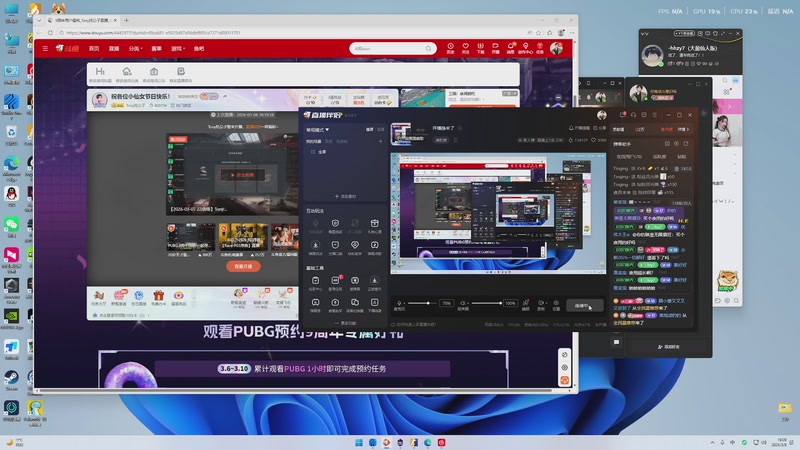Click the microphone icon beside the 70% slider
The width and height of the screenshot is (800, 450).
pyautogui.click(x=399, y=303)
